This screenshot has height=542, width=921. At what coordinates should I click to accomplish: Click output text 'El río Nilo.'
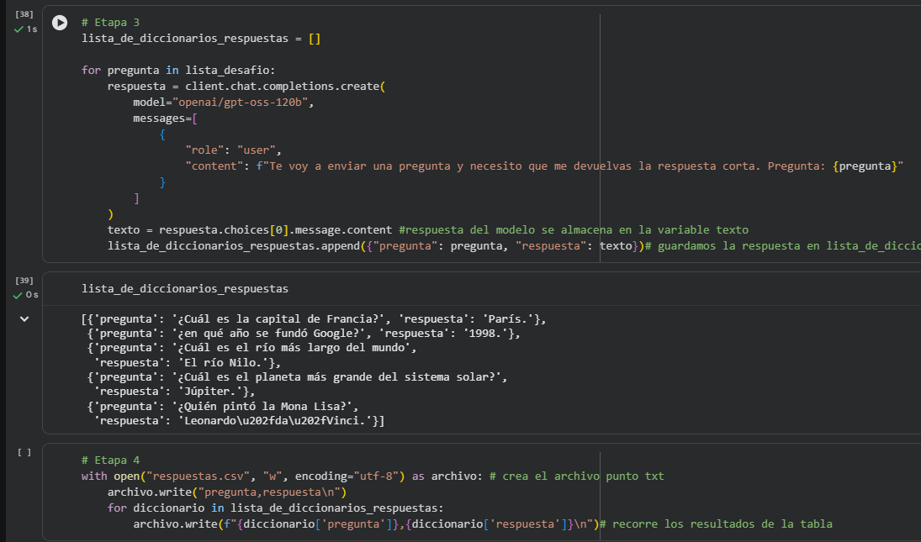(223, 362)
